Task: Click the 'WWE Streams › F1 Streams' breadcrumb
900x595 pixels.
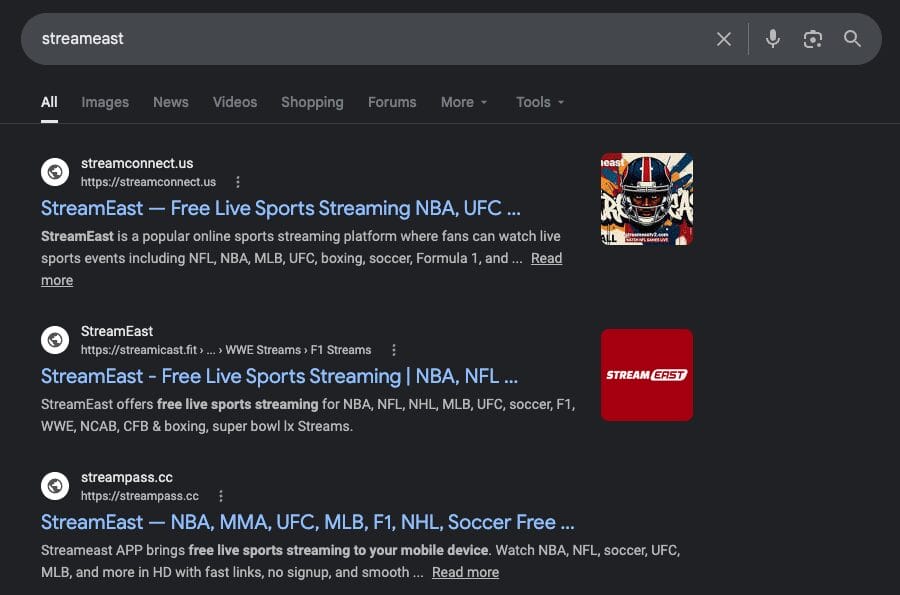Action: coord(298,350)
